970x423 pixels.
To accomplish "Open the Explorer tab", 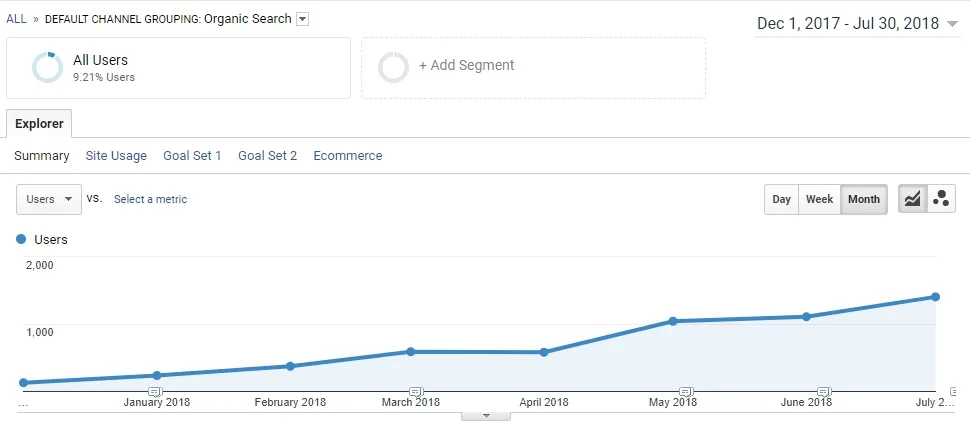I will click(x=39, y=124).
